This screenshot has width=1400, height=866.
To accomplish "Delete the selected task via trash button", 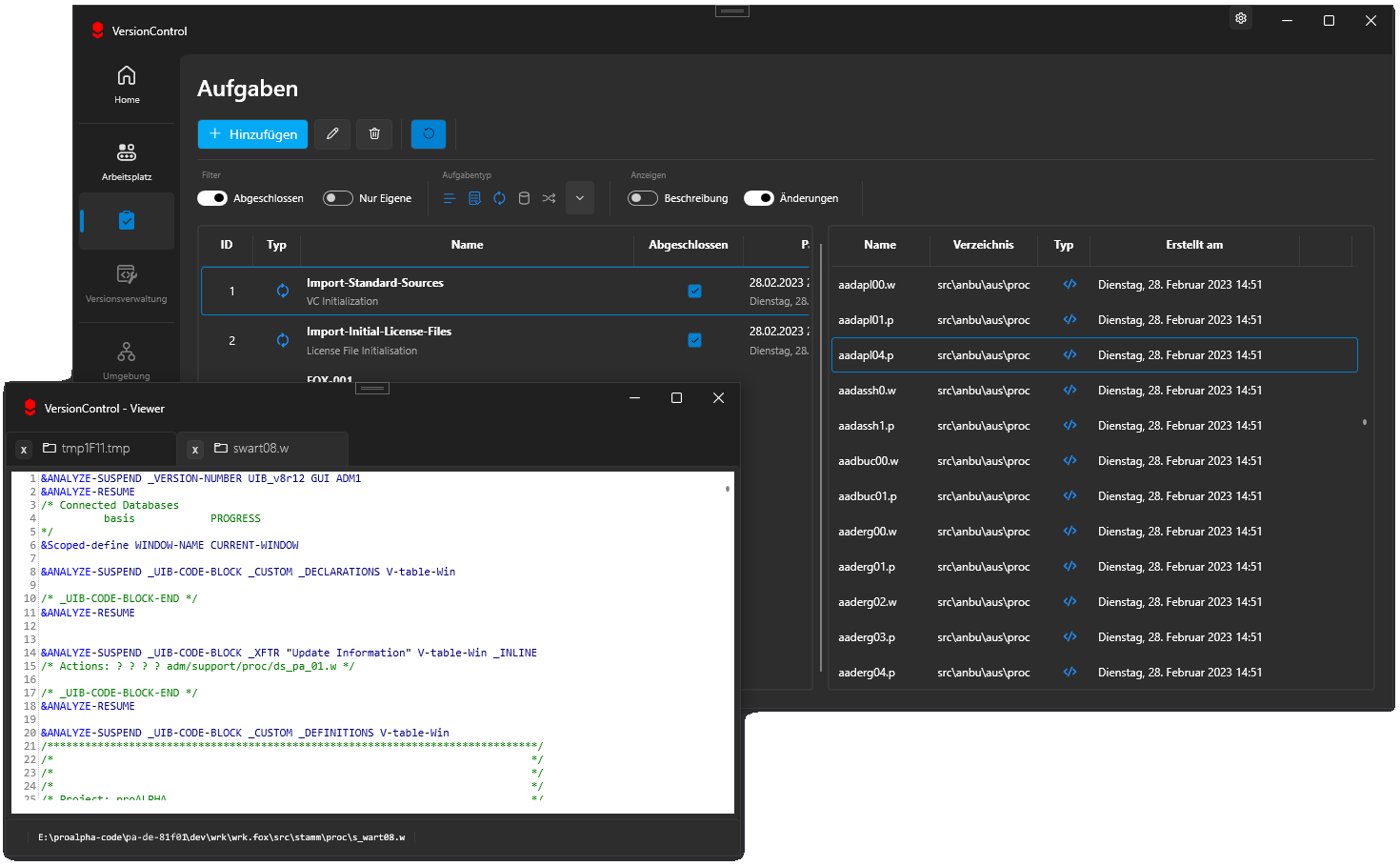I will point(373,133).
